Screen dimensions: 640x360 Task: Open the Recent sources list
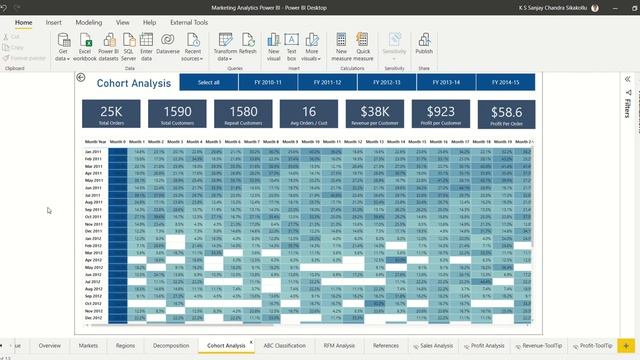point(193,47)
